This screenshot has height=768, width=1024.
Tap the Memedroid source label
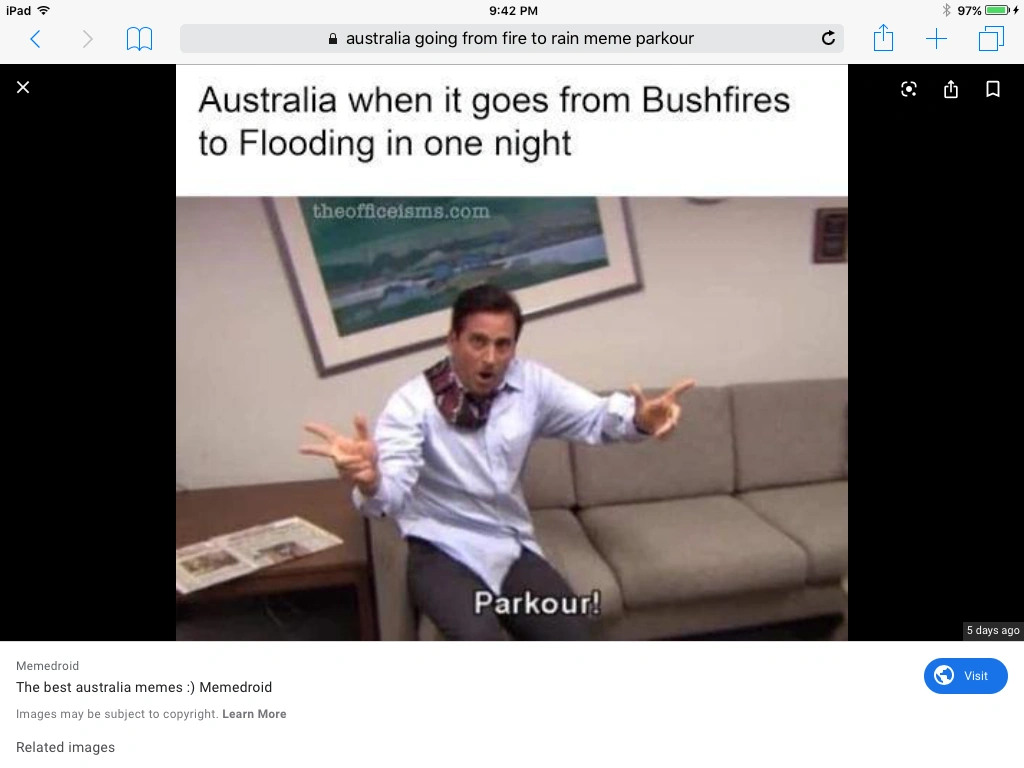(x=47, y=665)
